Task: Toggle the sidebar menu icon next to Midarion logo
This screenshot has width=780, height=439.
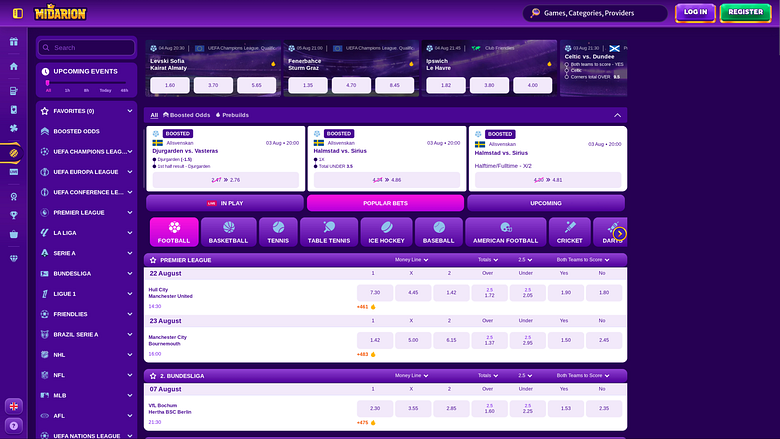Action: point(18,13)
